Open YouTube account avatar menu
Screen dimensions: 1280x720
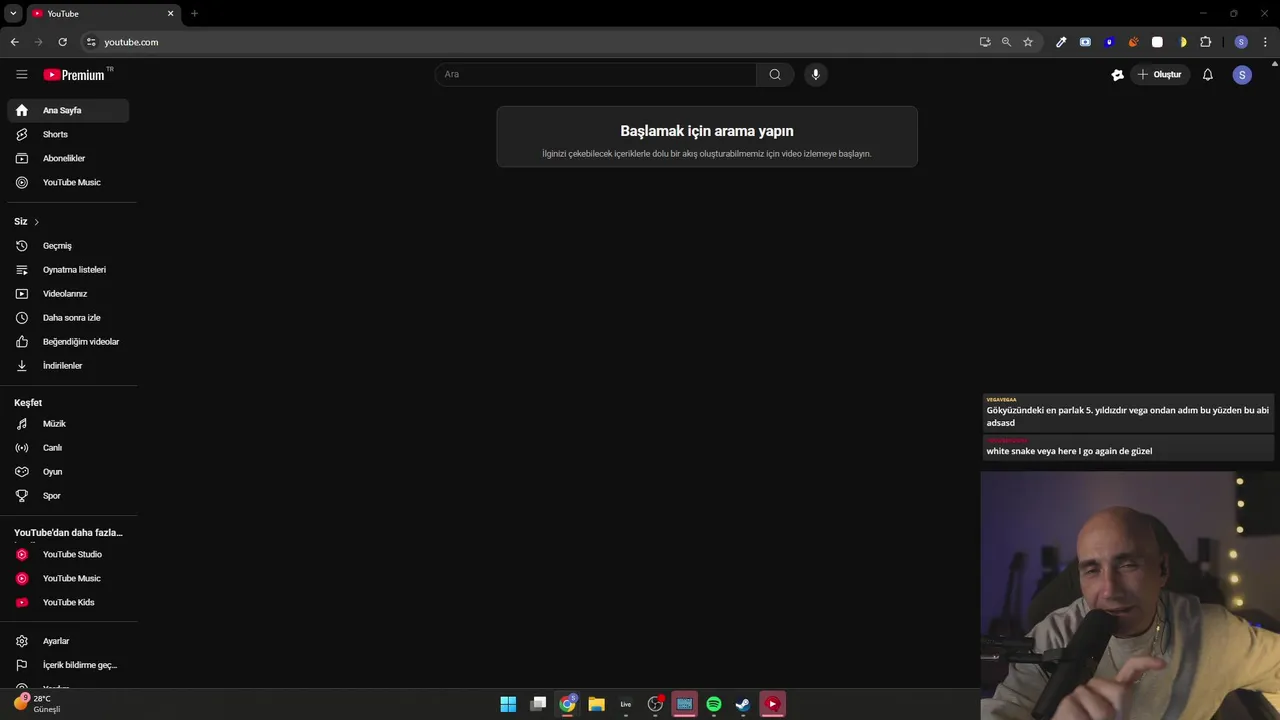(x=1242, y=75)
